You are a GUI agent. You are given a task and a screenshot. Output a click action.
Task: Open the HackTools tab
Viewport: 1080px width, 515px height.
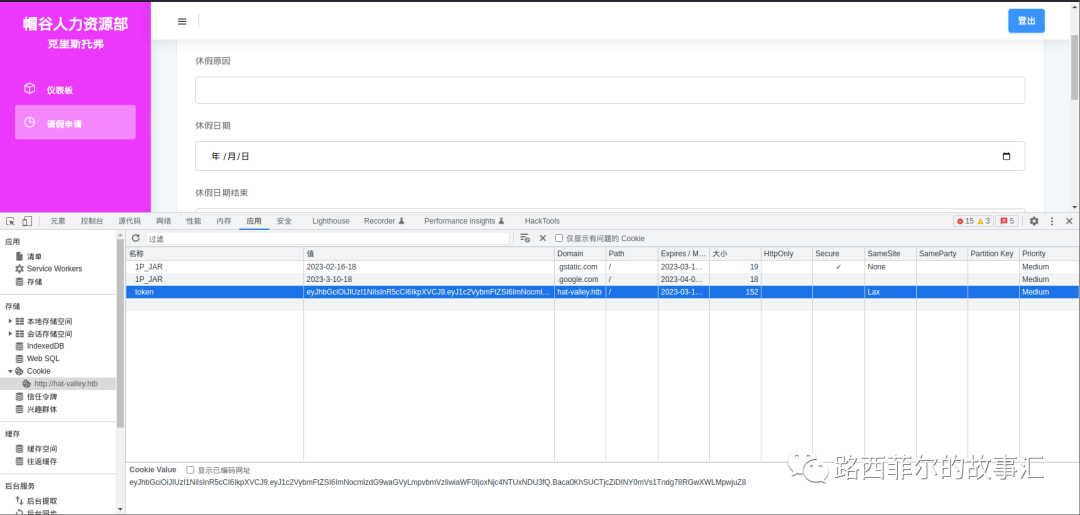542,221
